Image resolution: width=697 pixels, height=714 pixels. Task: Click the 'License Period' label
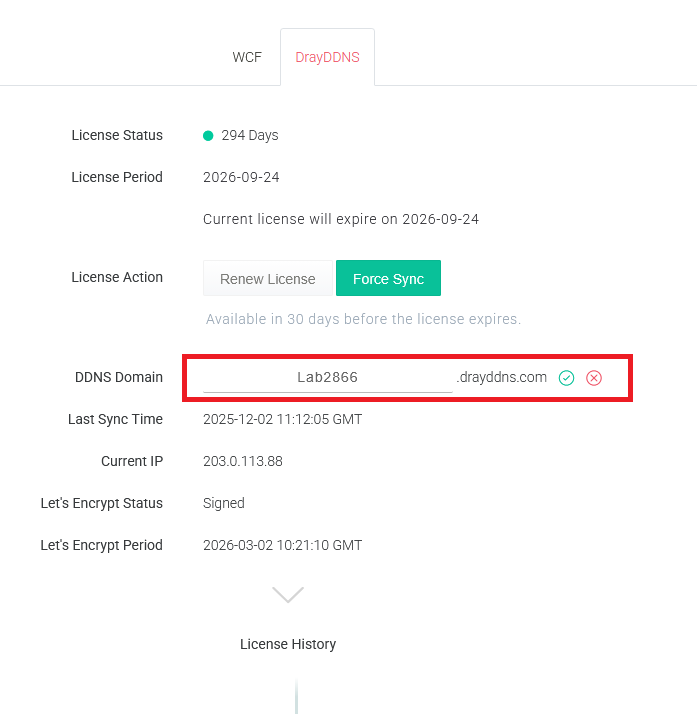[117, 177]
